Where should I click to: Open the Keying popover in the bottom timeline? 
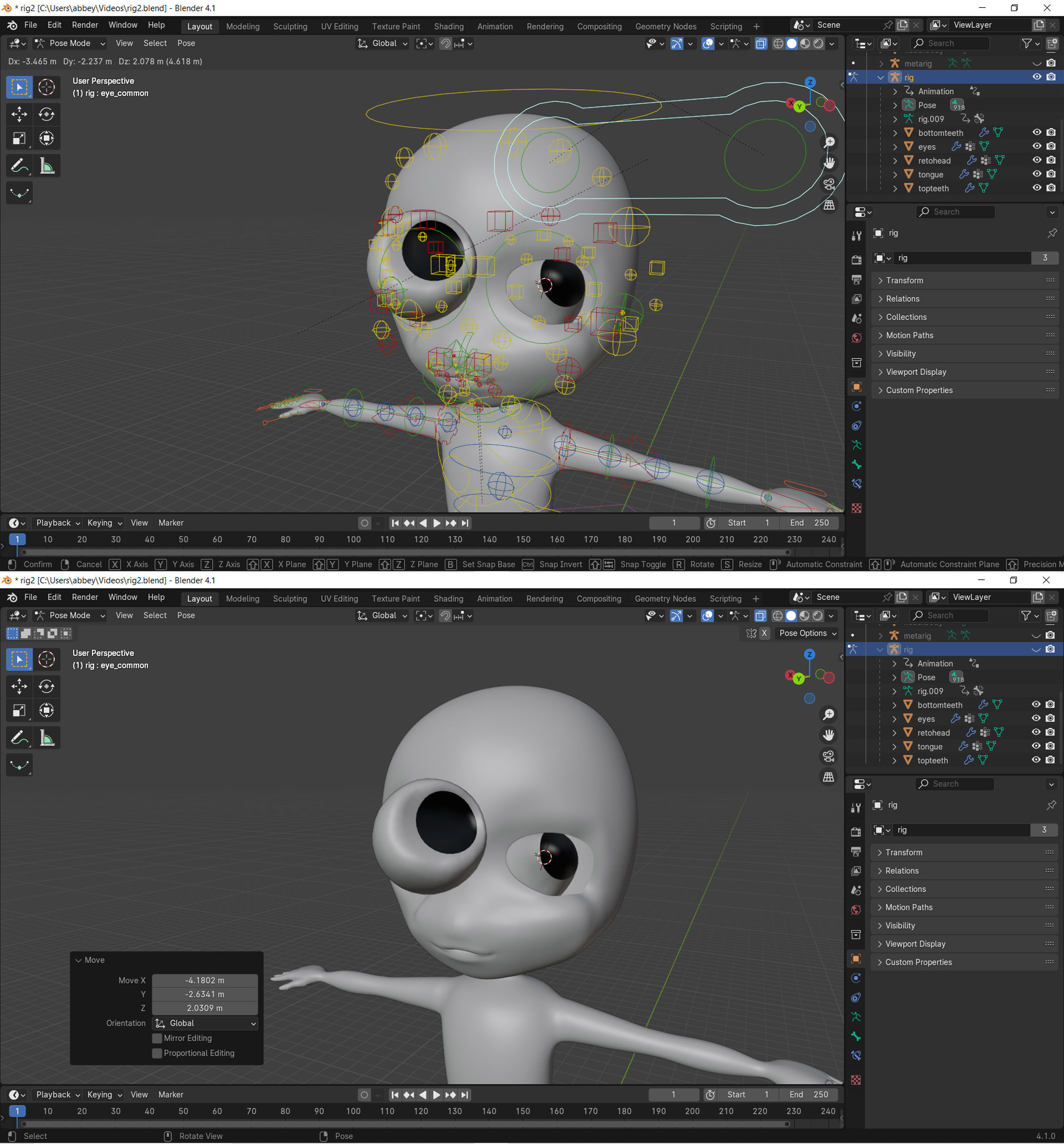(105, 1094)
